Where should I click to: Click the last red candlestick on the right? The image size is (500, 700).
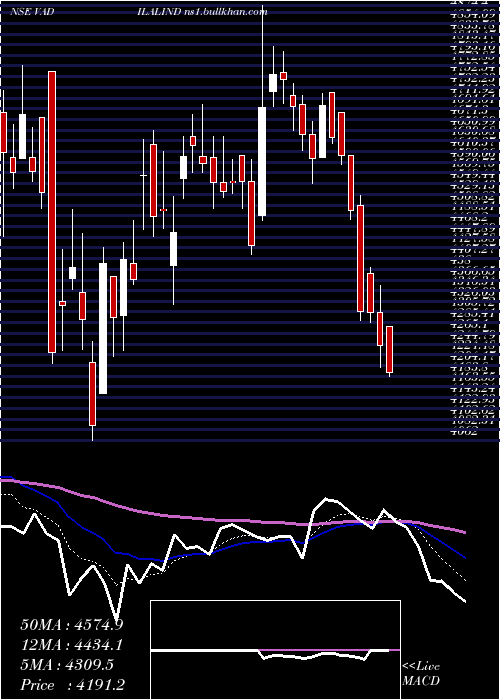(x=389, y=350)
